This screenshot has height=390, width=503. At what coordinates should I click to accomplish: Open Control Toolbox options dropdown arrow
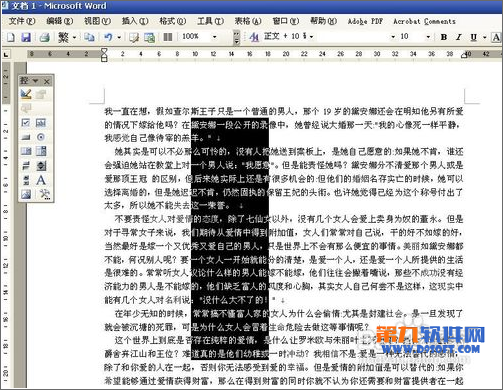click(x=35, y=81)
